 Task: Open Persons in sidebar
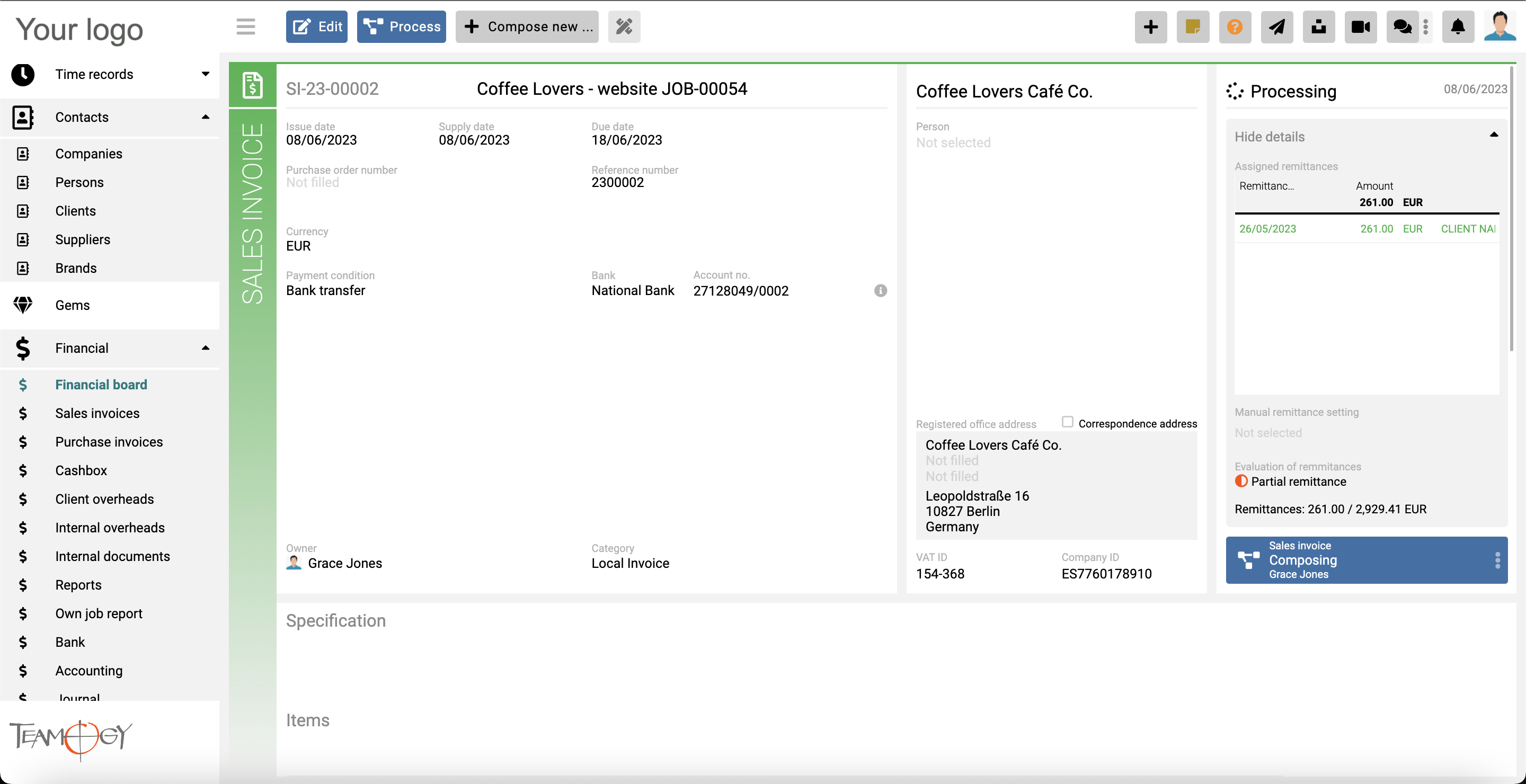coord(79,182)
